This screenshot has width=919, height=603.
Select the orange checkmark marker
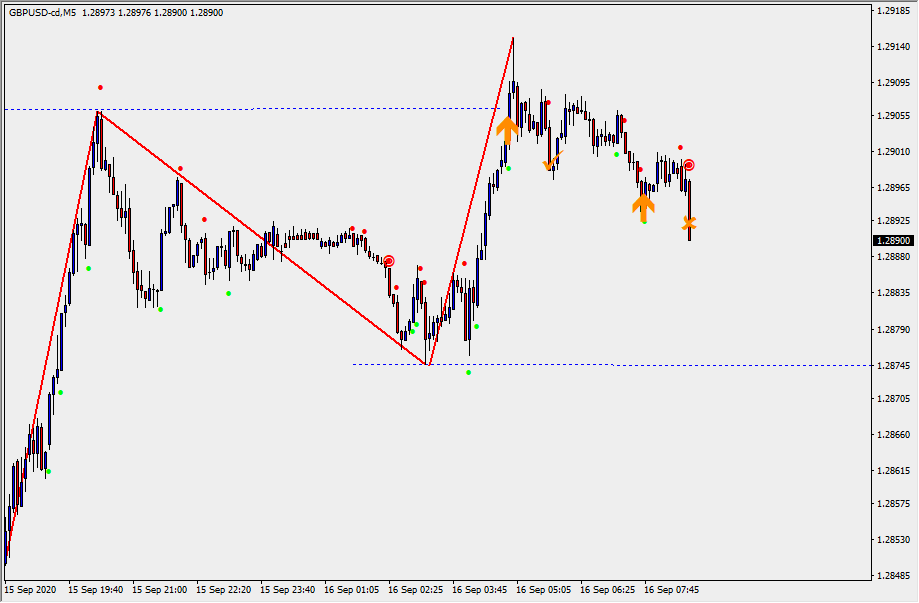552,160
